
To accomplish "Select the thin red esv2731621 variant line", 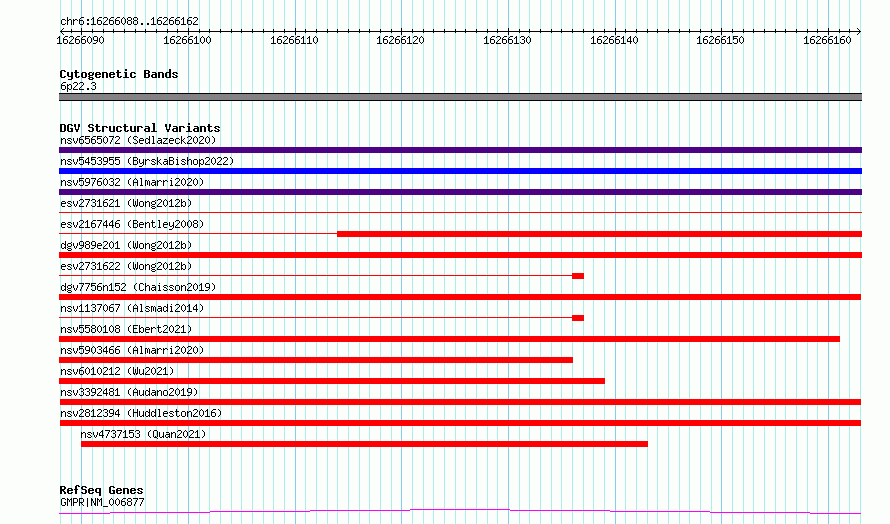I will [460, 213].
